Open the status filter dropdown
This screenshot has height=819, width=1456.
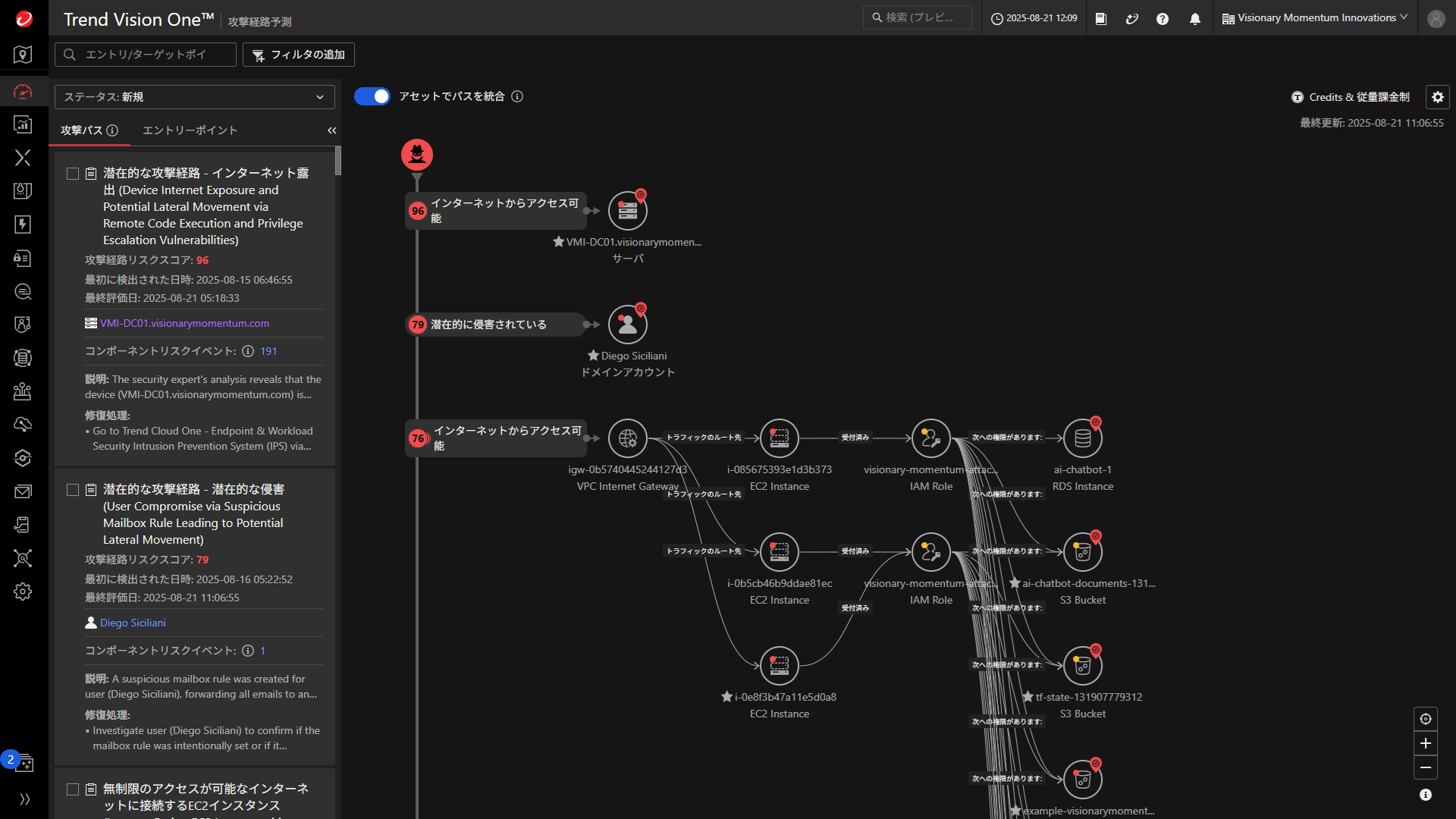coord(194,97)
